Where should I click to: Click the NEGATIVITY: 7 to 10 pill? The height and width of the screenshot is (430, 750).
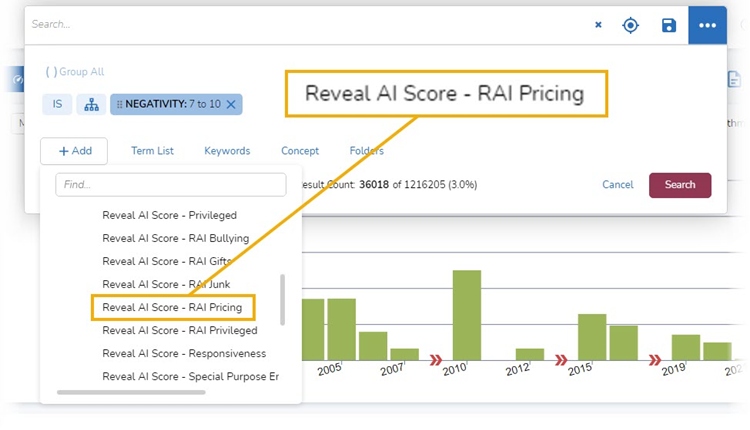pos(176,104)
